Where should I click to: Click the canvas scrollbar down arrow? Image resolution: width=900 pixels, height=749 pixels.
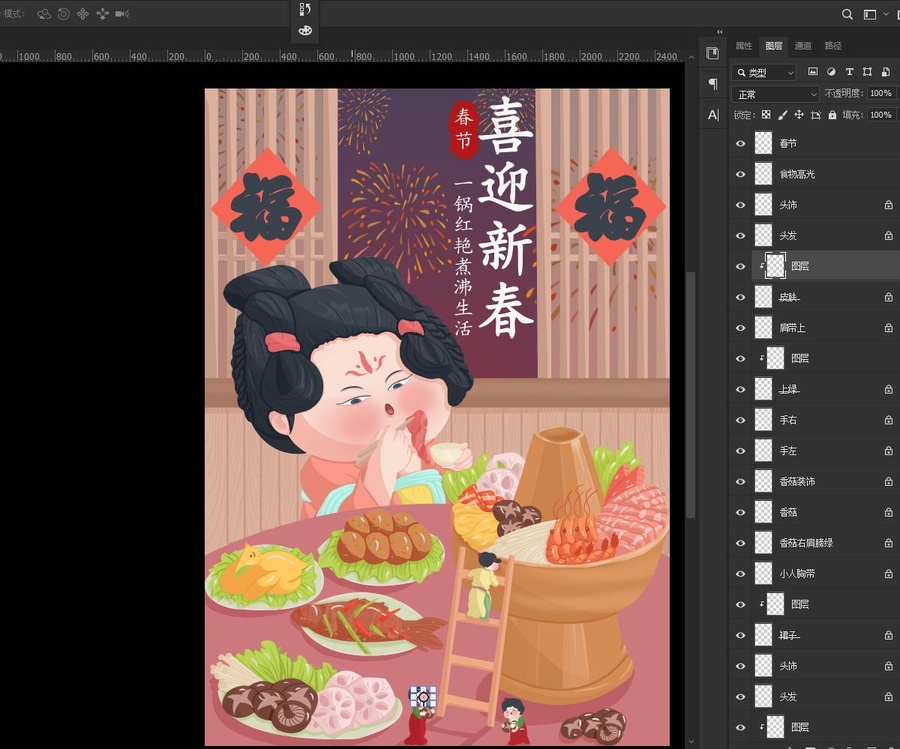tap(692, 741)
